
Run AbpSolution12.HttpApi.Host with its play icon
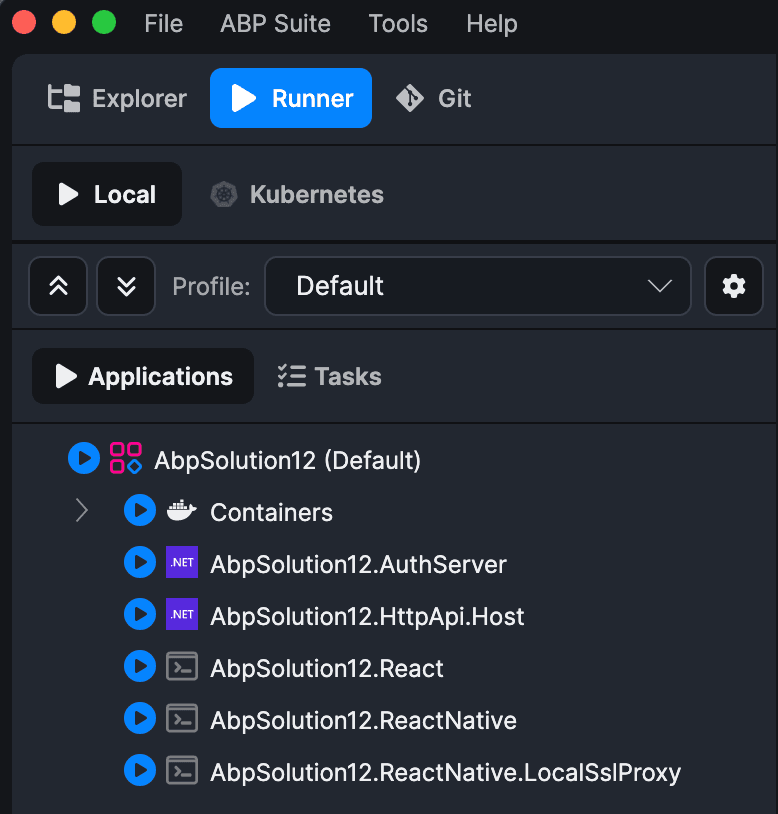point(140,614)
